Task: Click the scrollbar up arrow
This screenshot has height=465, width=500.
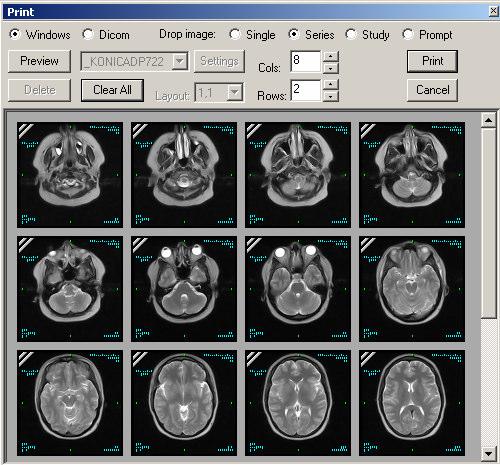Action: 488,120
